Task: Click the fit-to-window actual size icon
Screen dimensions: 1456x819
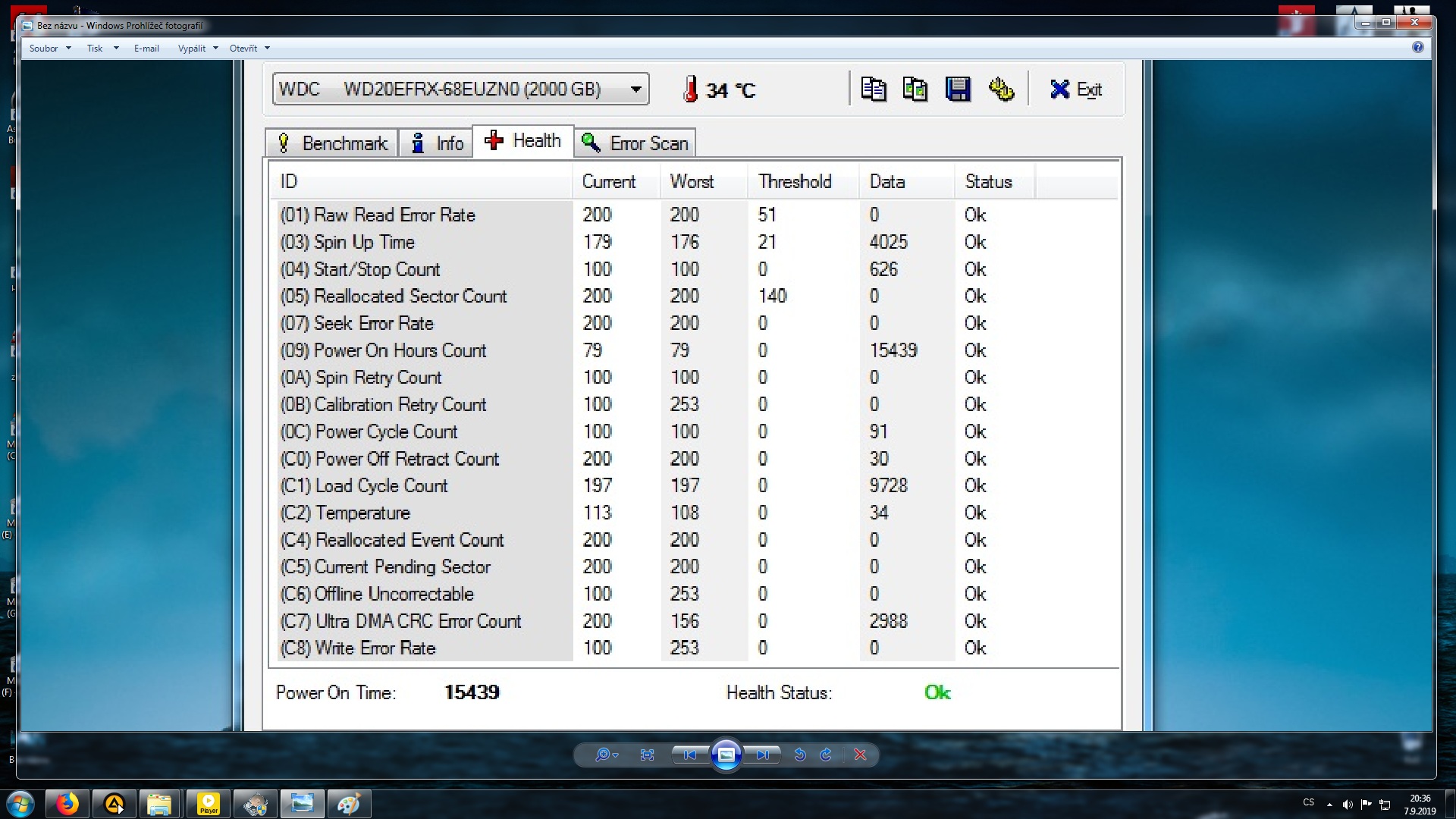Action: pos(647,755)
